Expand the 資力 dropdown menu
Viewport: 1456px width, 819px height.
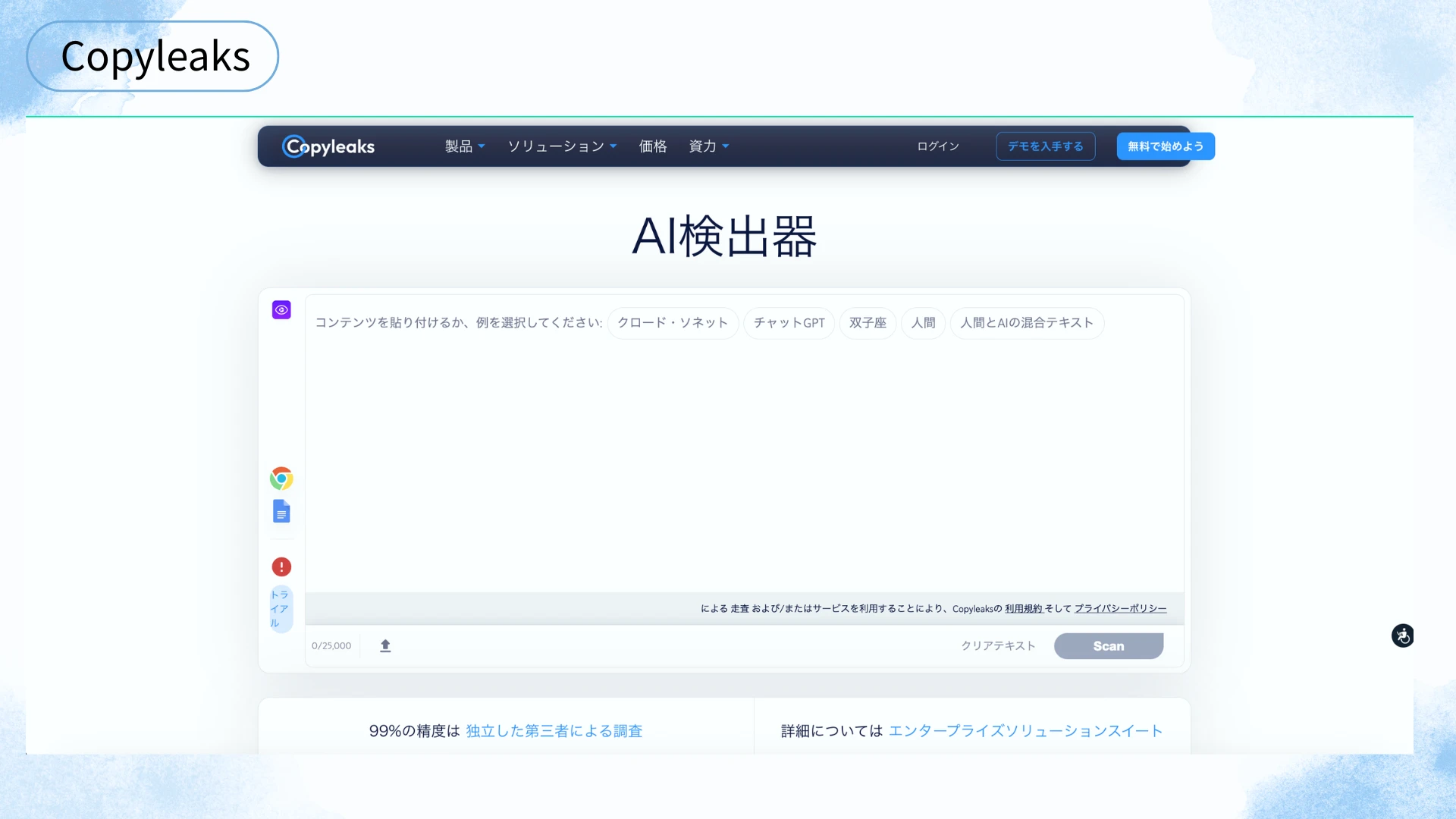(709, 146)
